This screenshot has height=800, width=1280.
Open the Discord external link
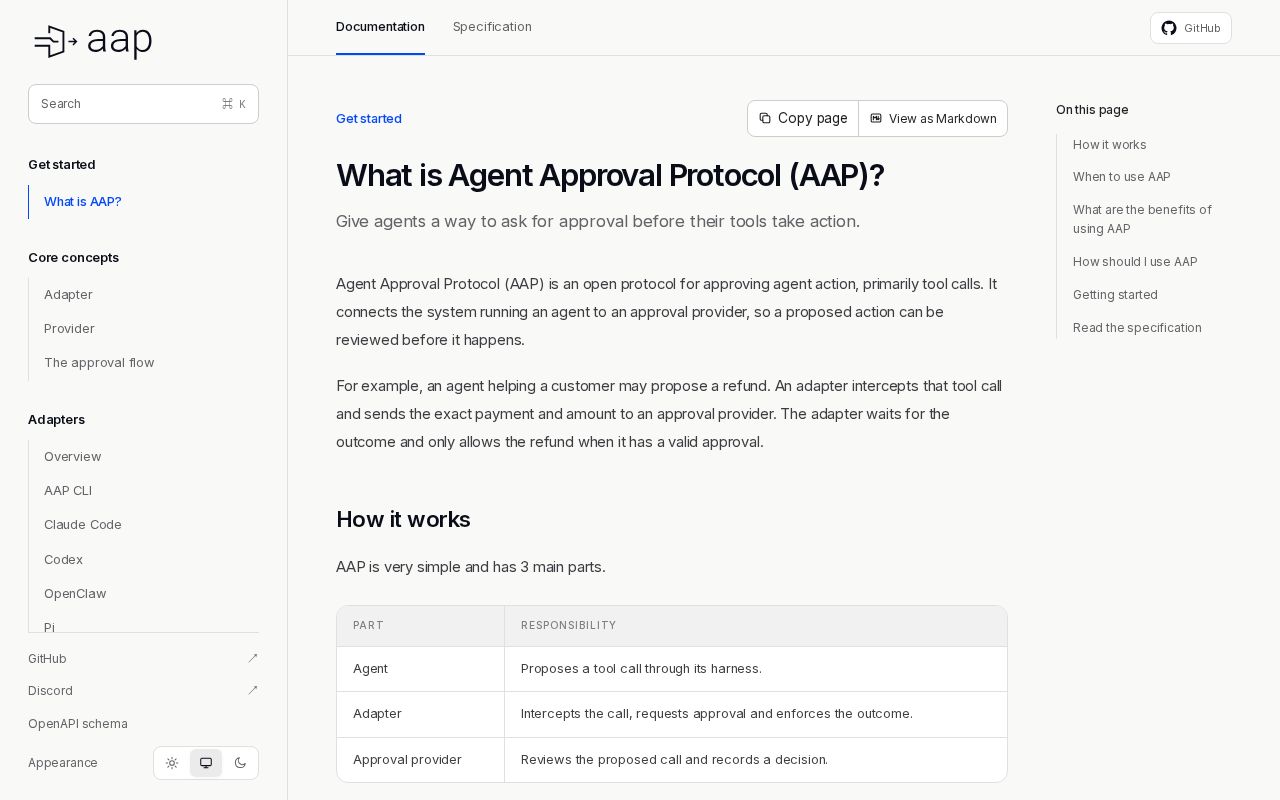(x=143, y=691)
